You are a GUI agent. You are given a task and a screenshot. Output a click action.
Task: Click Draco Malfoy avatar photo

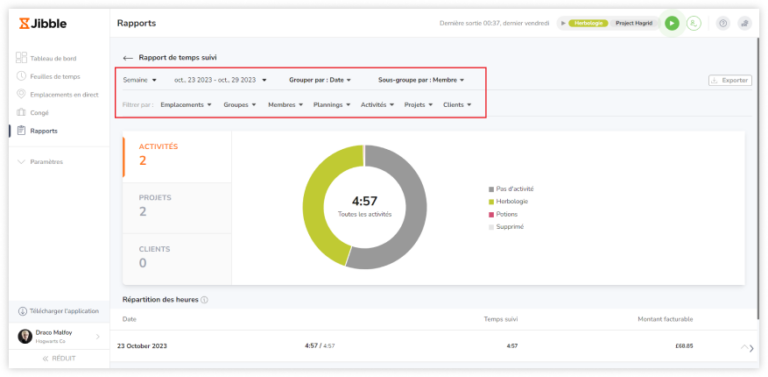coord(25,336)
